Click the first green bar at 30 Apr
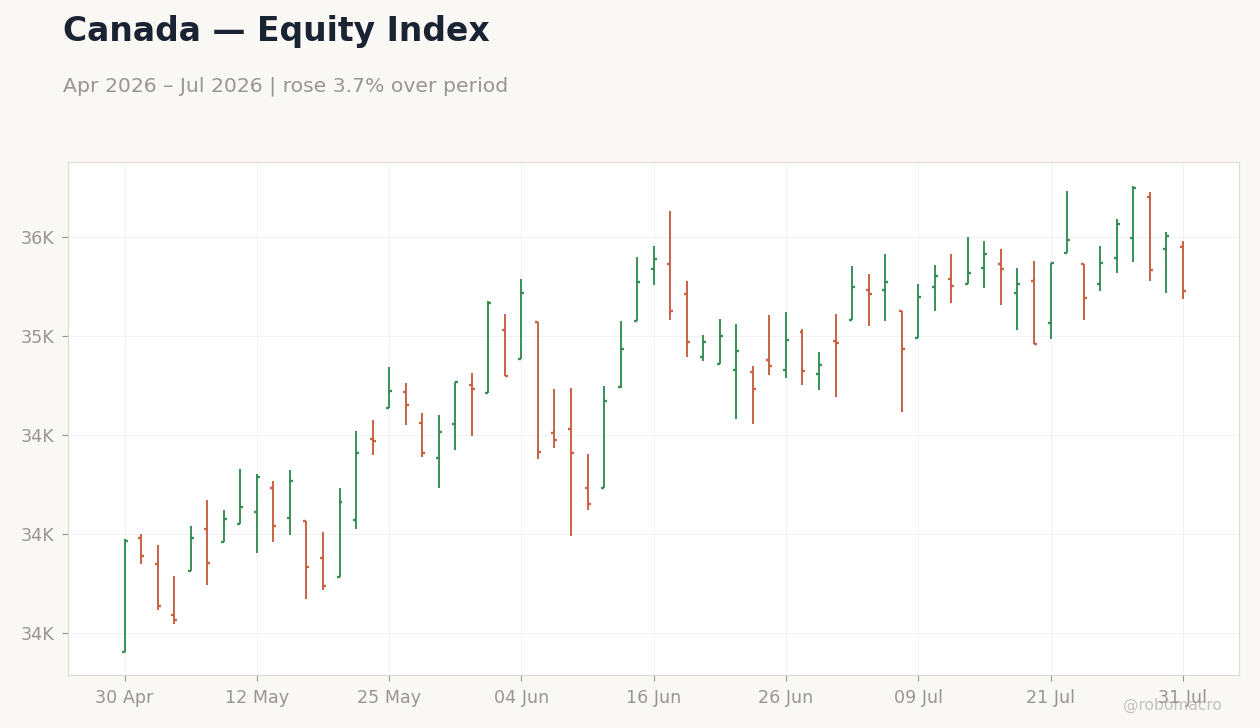The image size is (1260, 728). (x=124, y=596)
